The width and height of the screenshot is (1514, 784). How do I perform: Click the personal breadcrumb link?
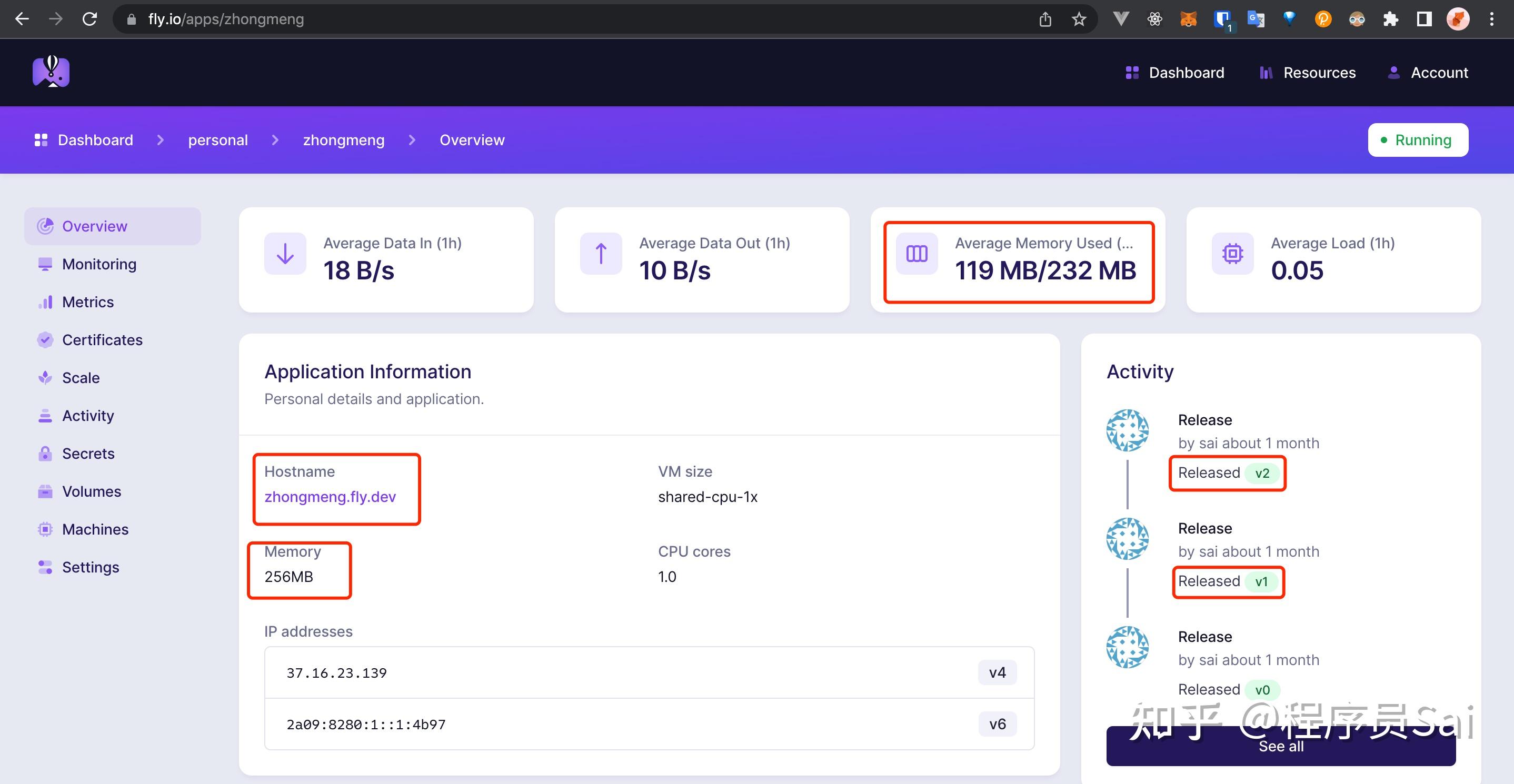(217, 140)
